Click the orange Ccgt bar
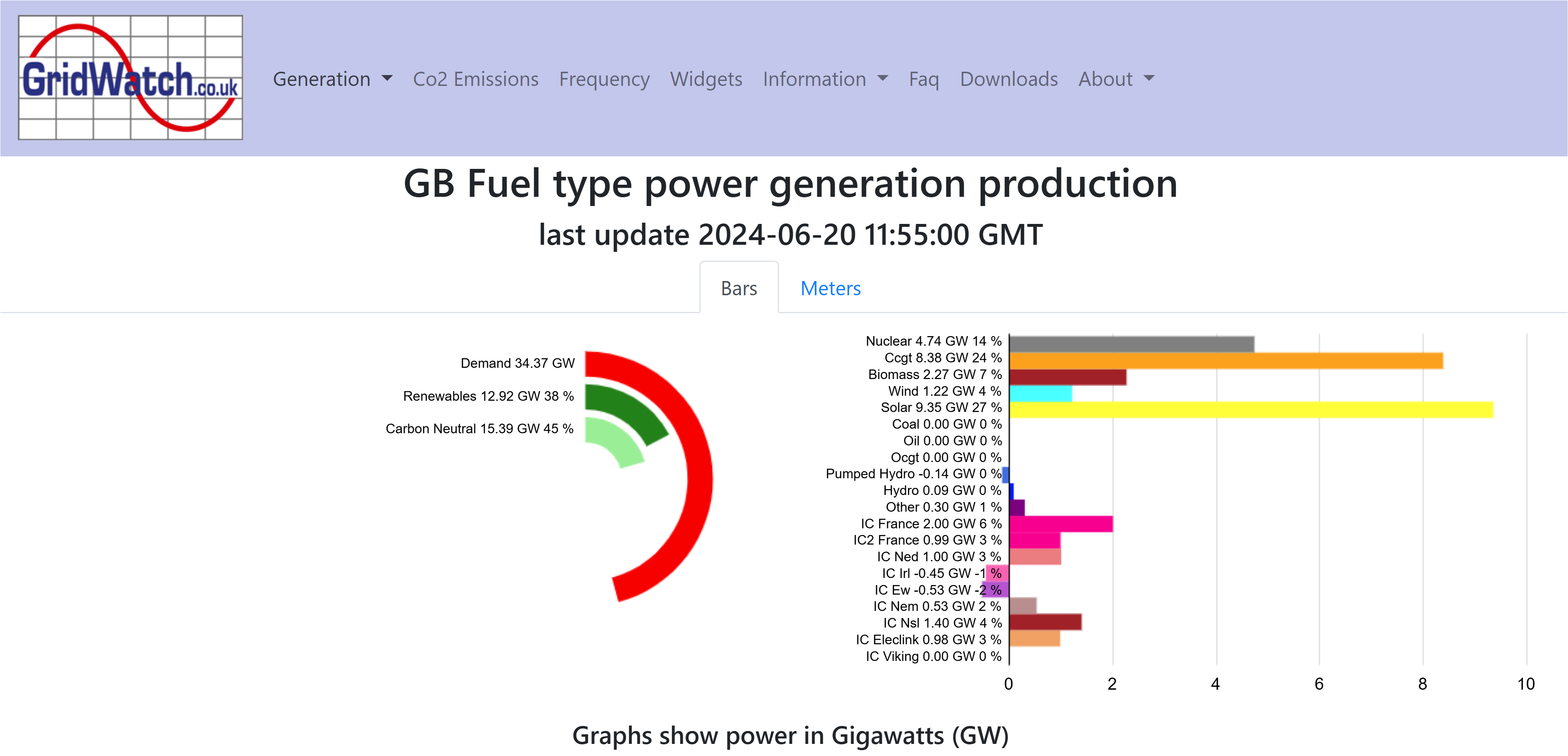Viewport: 1568px width, 756px height. pyautogui.click(x=1226, y=361)
